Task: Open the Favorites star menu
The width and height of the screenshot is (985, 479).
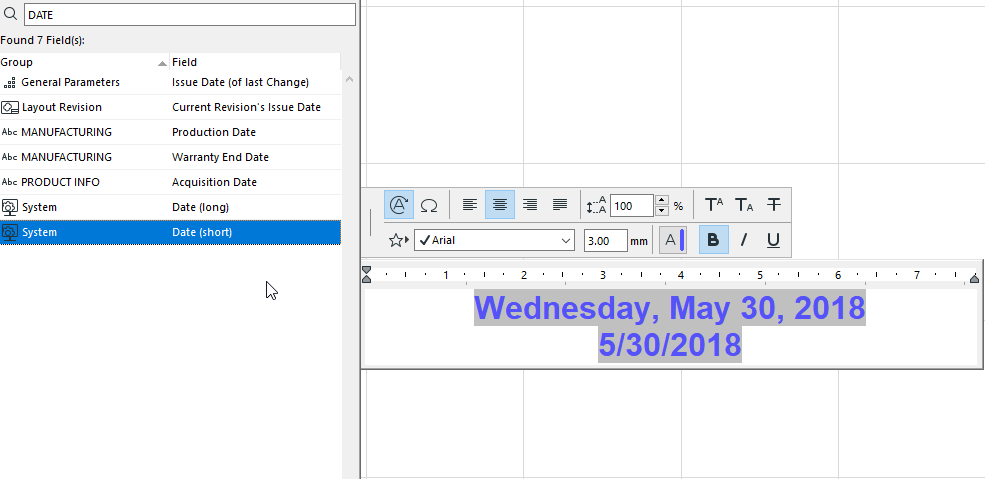Action: pyautogui.click(x=398, y=240)
